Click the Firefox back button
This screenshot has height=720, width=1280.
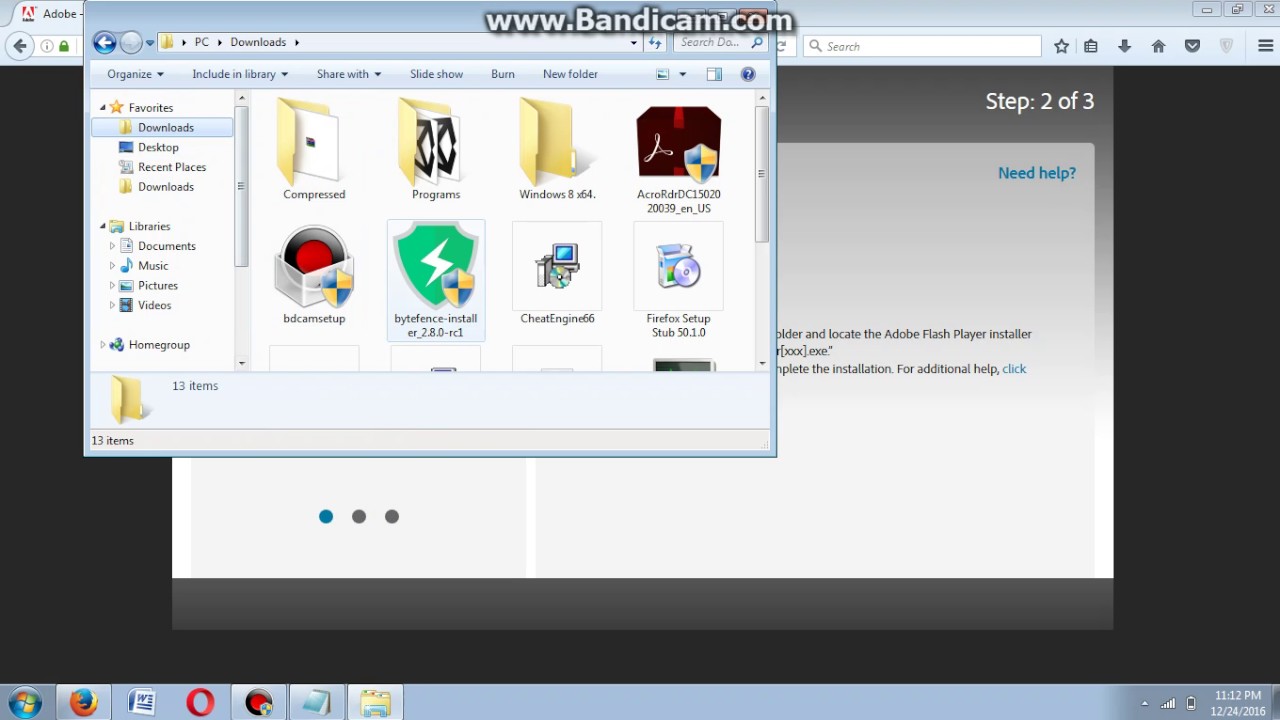click(20, 46)
